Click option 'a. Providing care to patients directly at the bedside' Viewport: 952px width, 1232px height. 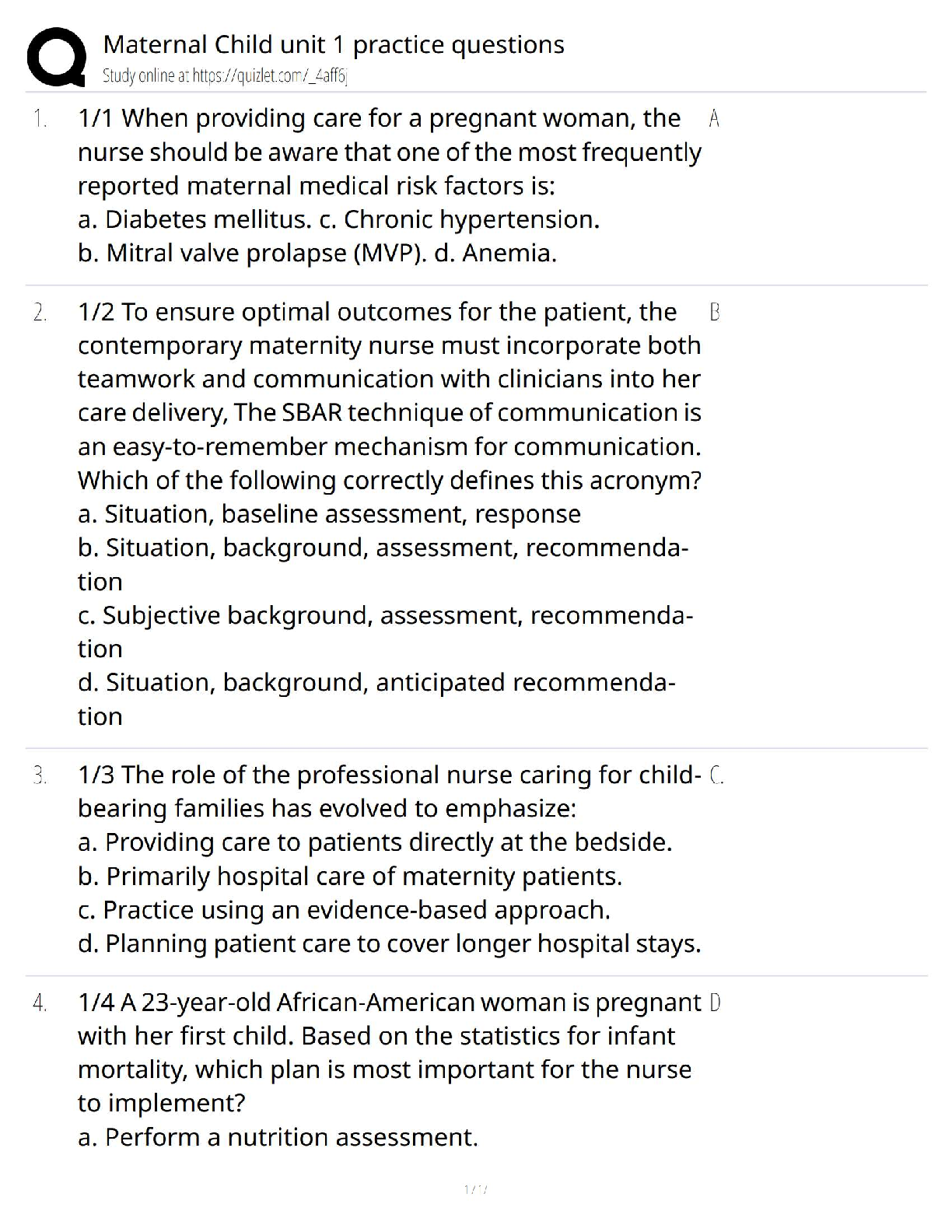(x=375, y=842)
